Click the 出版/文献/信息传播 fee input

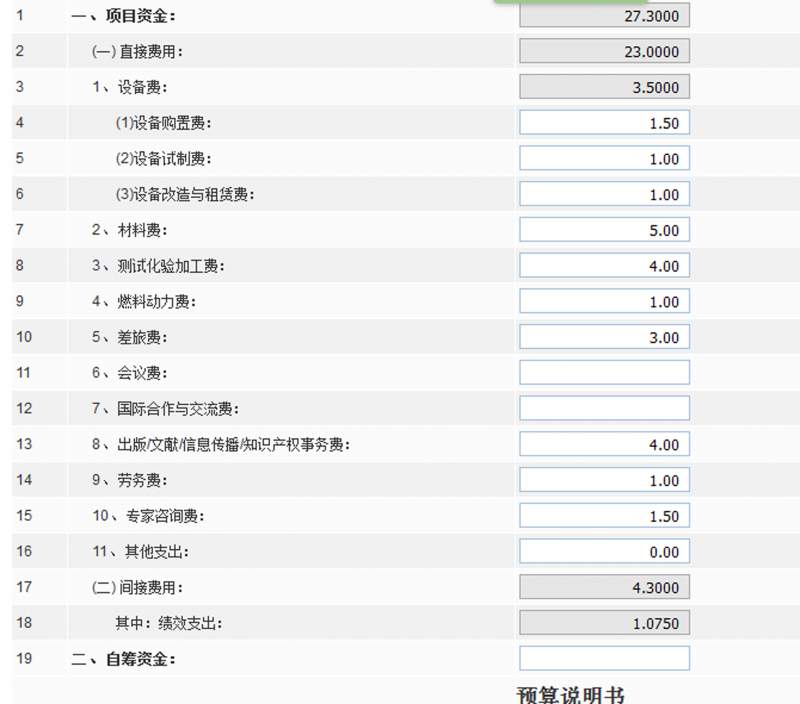(605, 444)
